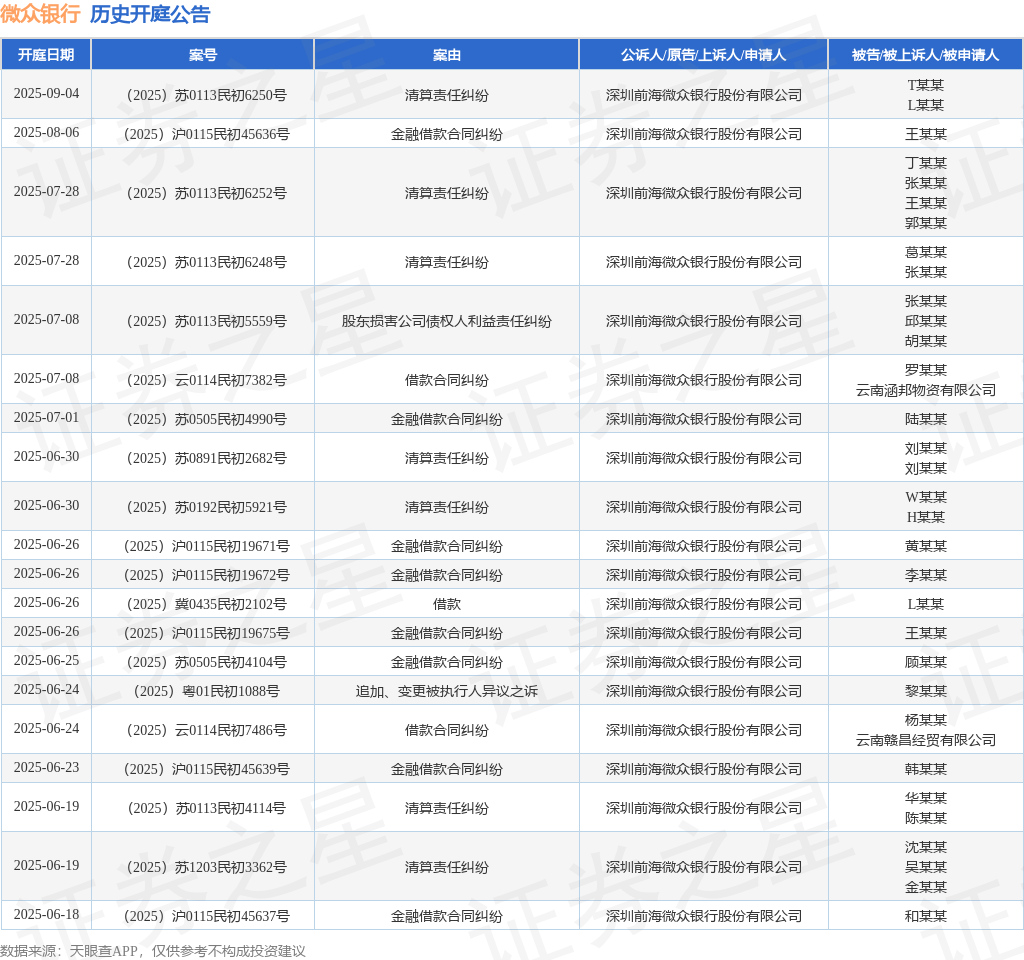Click cause 追加、变更被执行人异议之诉
Viewport: 1024px width, 960px height.
point(447,692)
